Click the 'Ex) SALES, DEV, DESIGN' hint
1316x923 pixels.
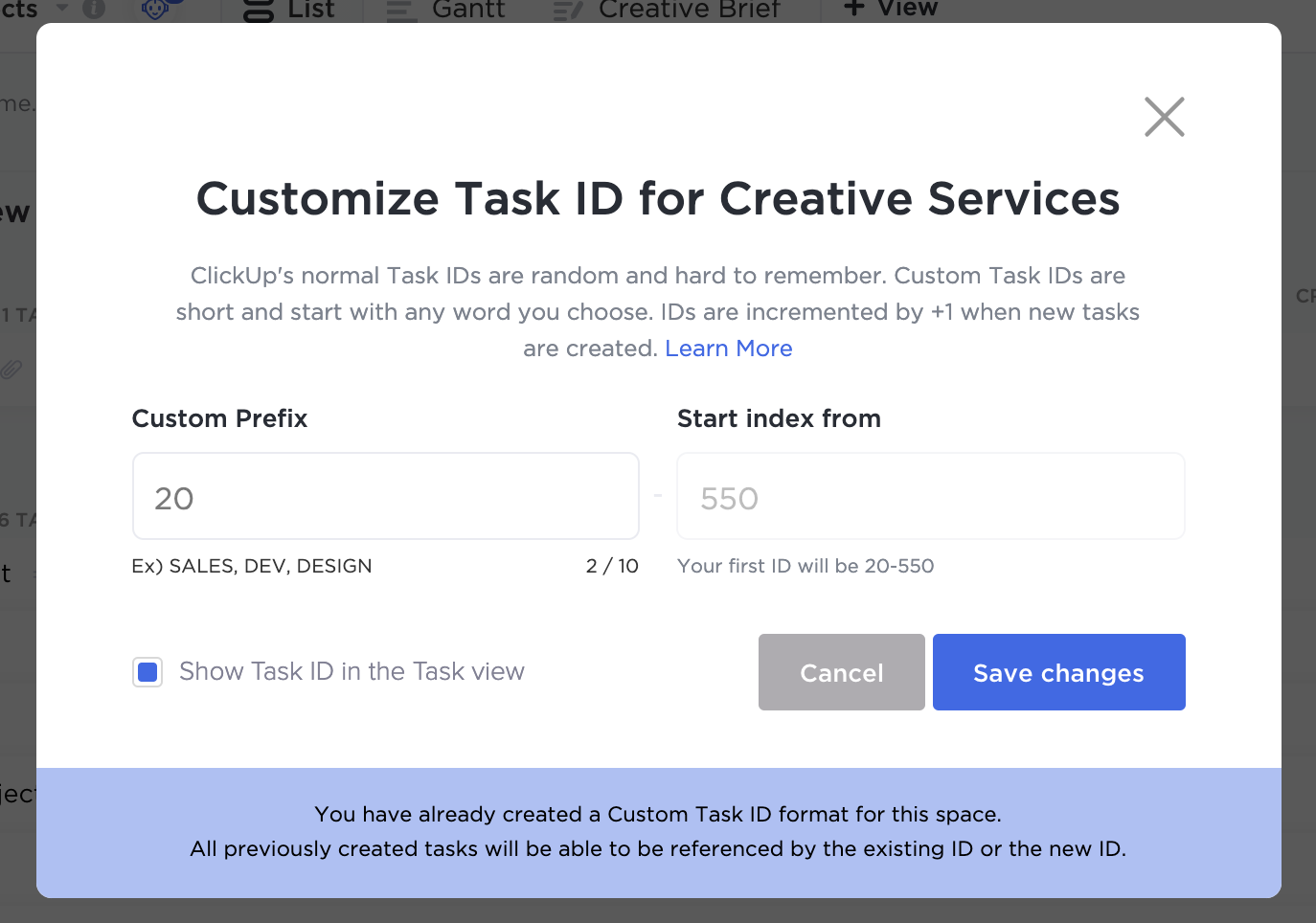(252, 566)
